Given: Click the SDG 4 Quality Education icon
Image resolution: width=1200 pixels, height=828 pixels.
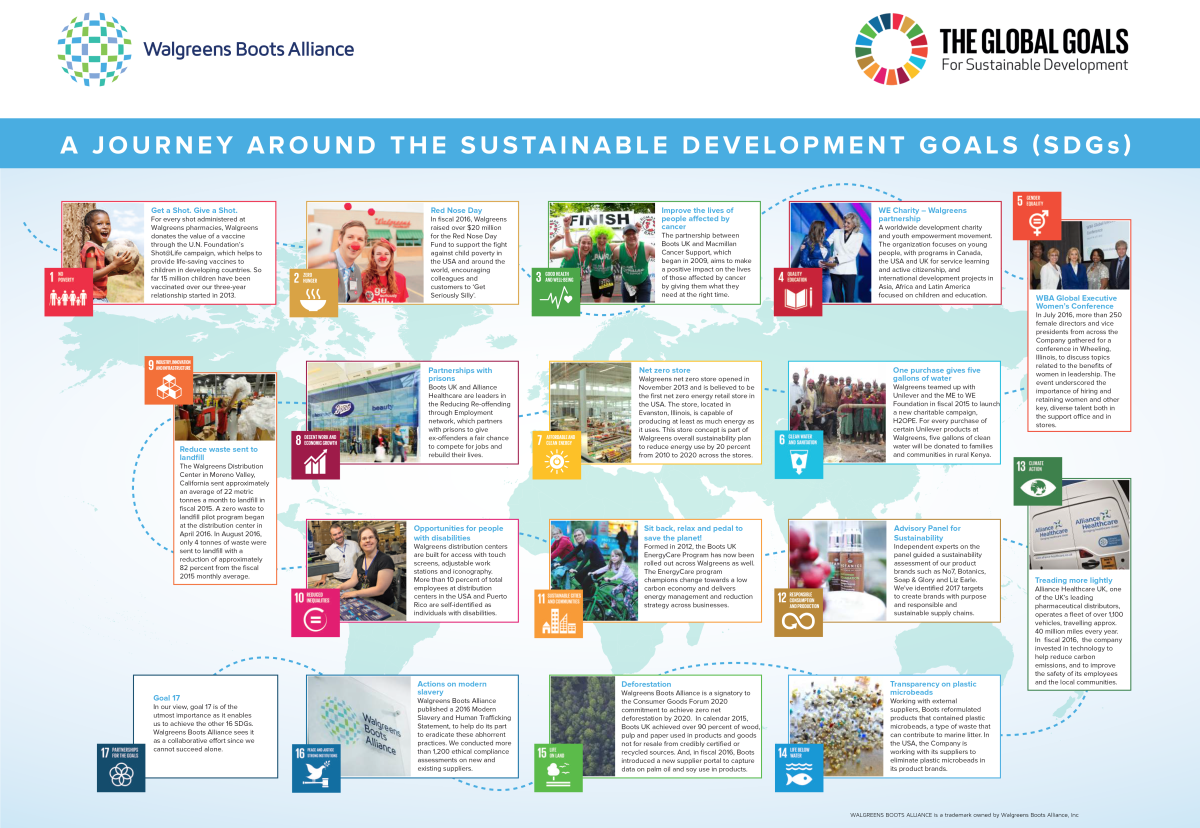Looking at the screenshot, I should tap(799, 291).
